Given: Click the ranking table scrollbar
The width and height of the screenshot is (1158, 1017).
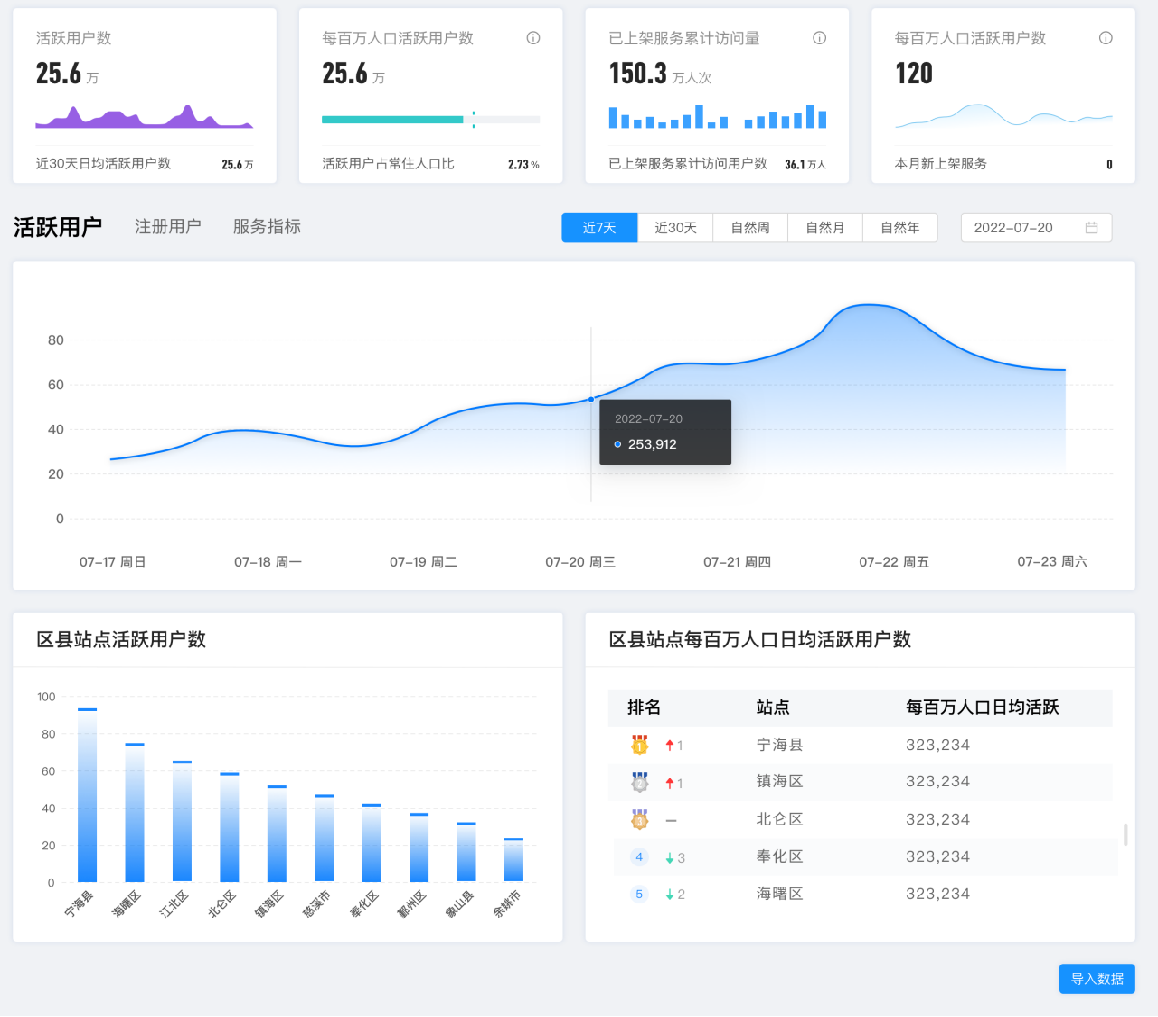Looking at the screenshot, I should (1126, 835).
